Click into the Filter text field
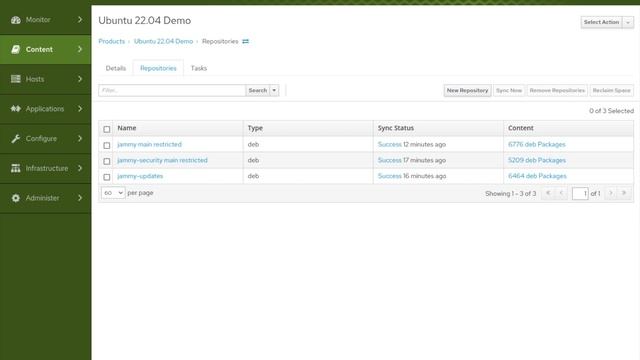 coord(172,90)
